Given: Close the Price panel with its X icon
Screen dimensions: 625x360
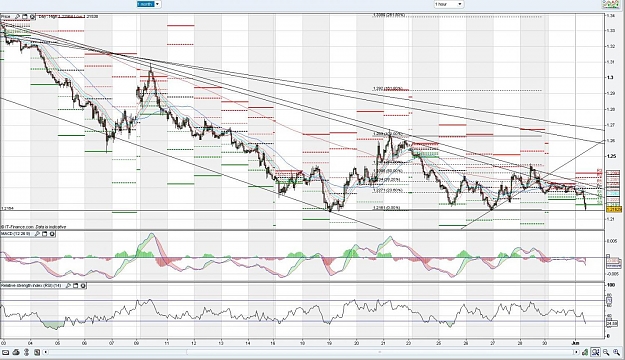Looking at the screenshot, I should click(x=32, y=17).
